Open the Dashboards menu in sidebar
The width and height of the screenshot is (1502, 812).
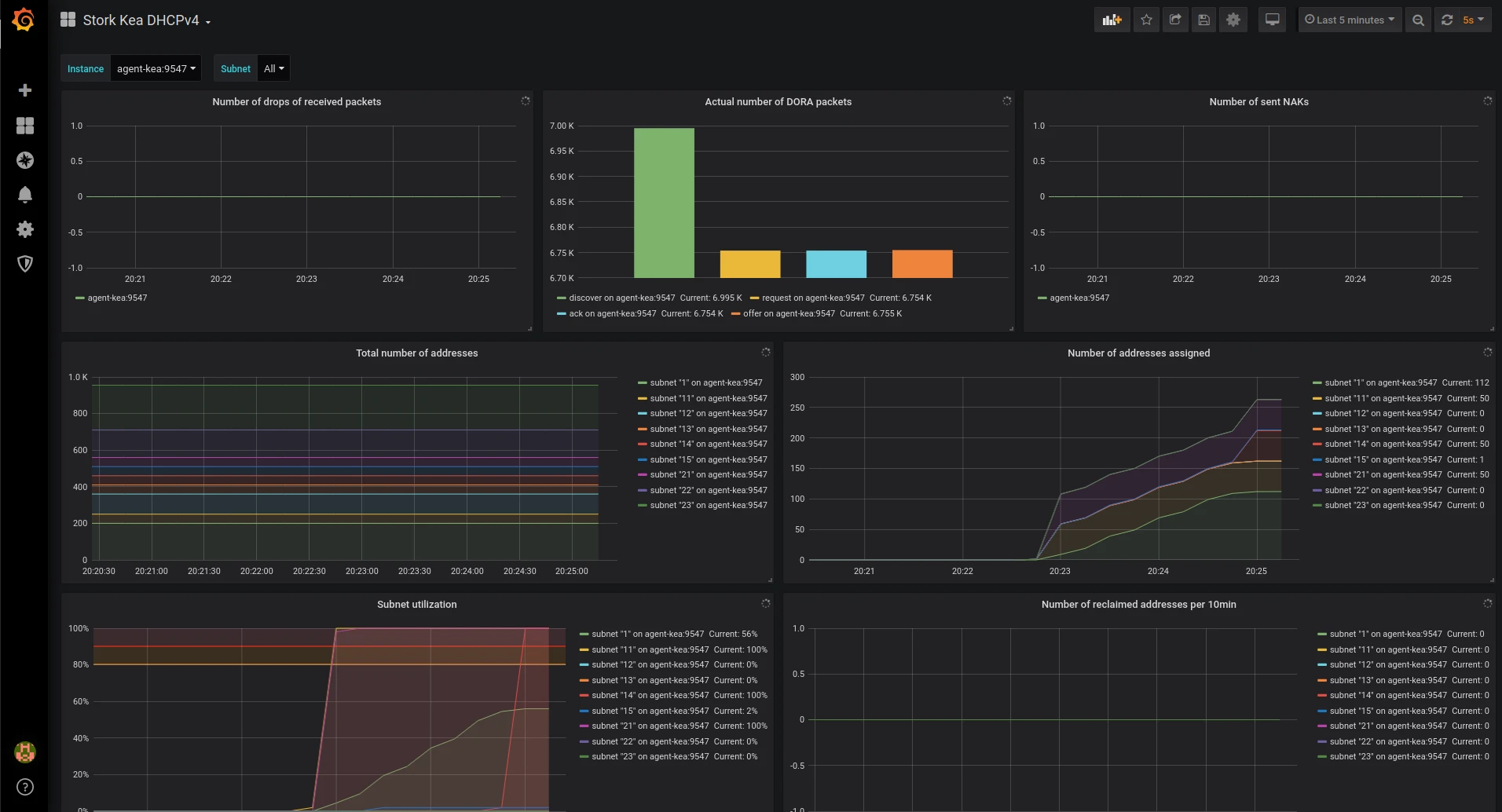[25, 126]
